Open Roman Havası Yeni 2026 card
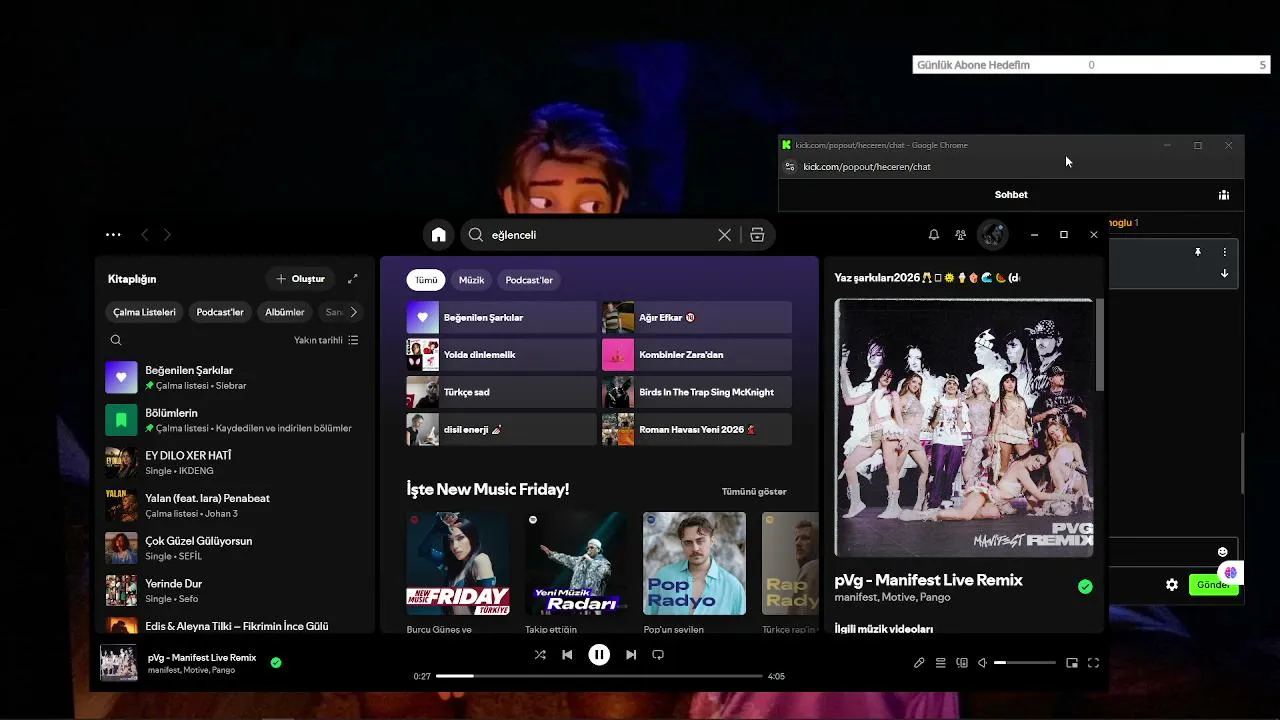Image resolution: width=1280 pixels, height=720 pixels. (x=697, y=429)
